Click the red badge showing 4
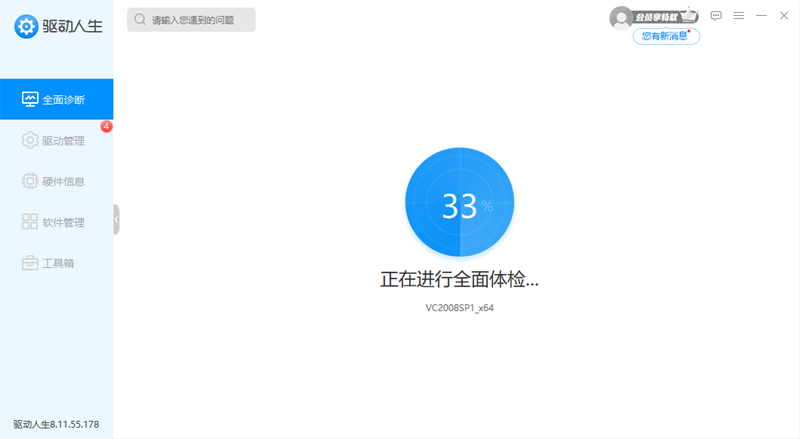The image size is (800, 439). pos(106,127)
